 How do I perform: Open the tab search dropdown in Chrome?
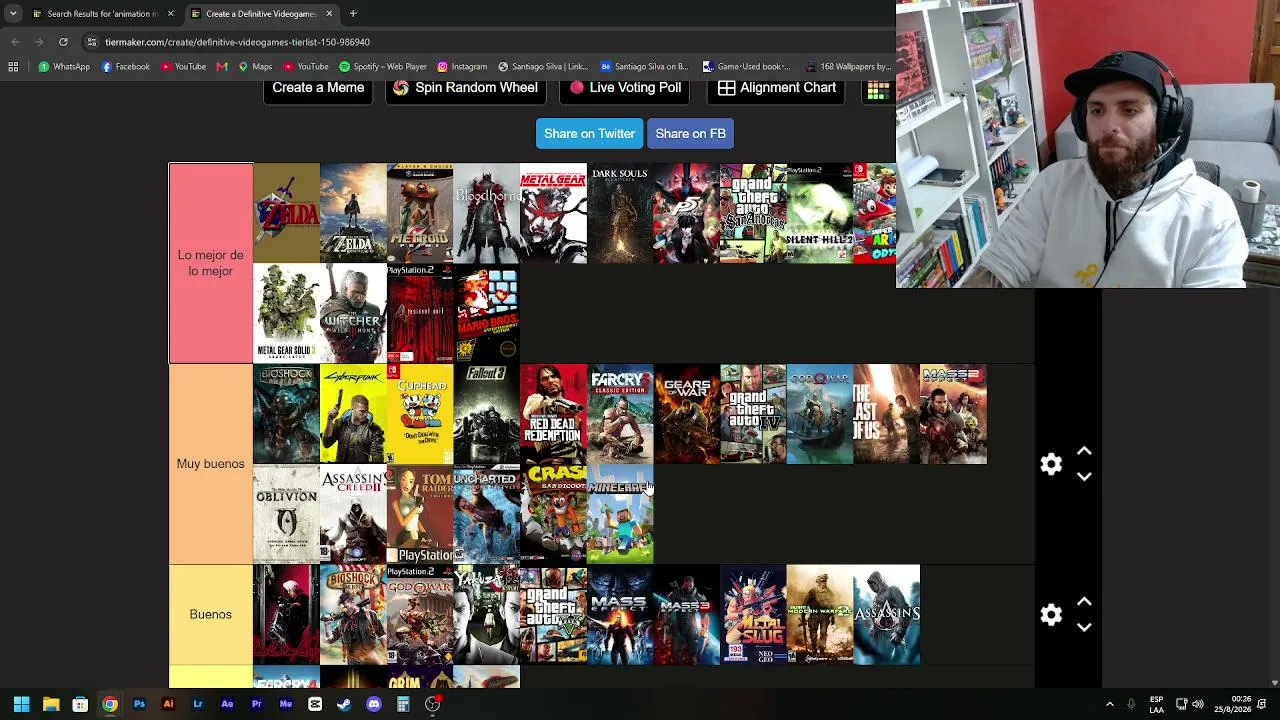[13, 14]
